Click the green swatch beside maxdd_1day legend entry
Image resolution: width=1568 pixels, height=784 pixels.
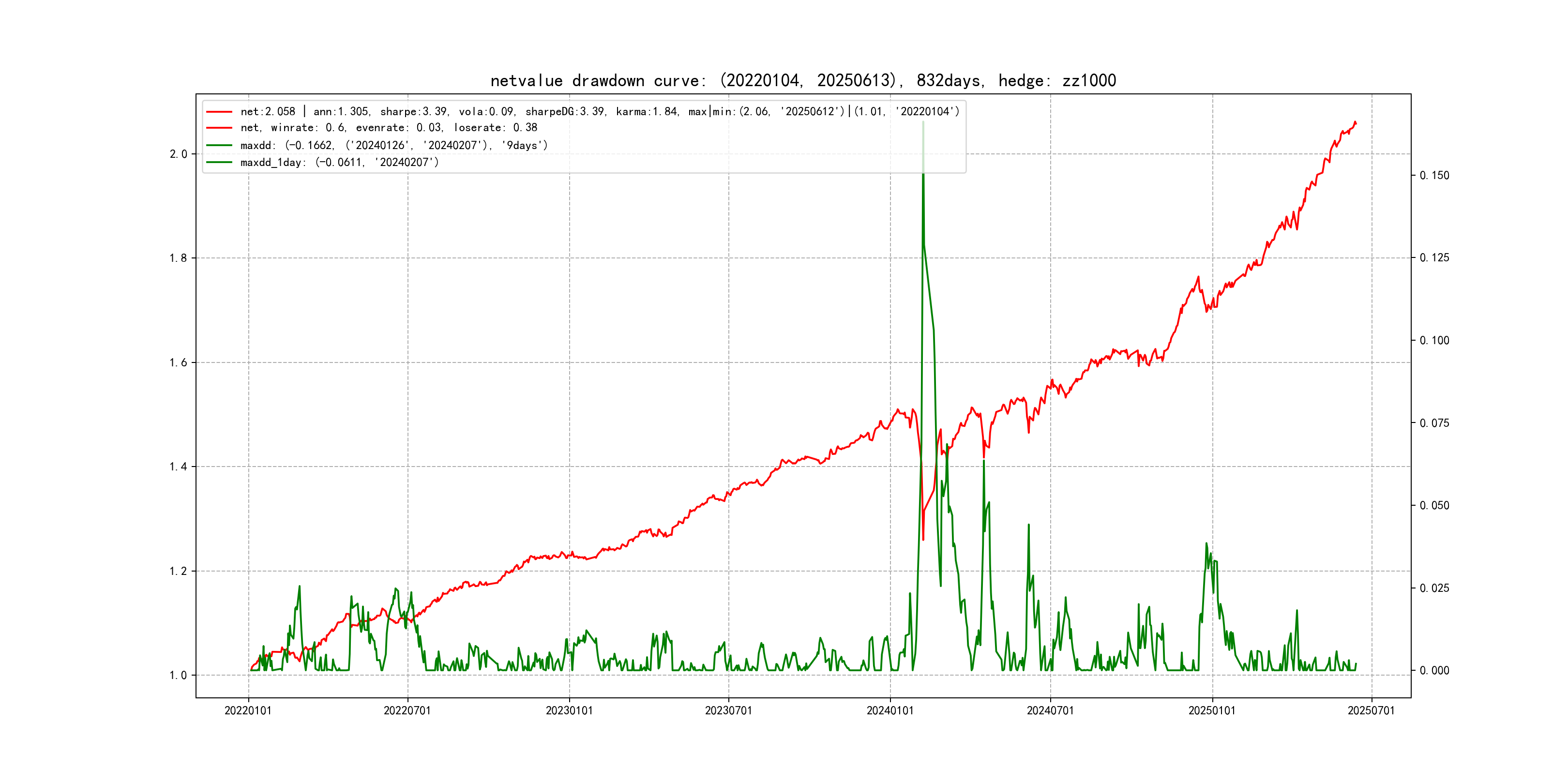(219, 163)
